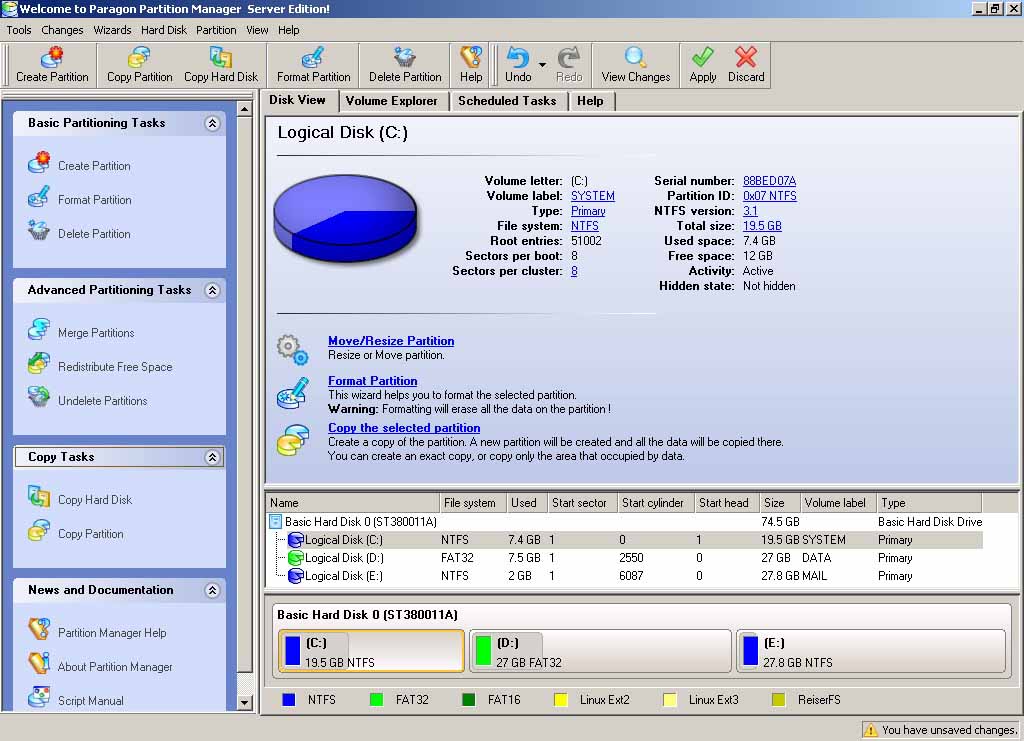Open the Undo history dropdown arrow
This screenshot has width=1024, height=741.
[542, 65]
